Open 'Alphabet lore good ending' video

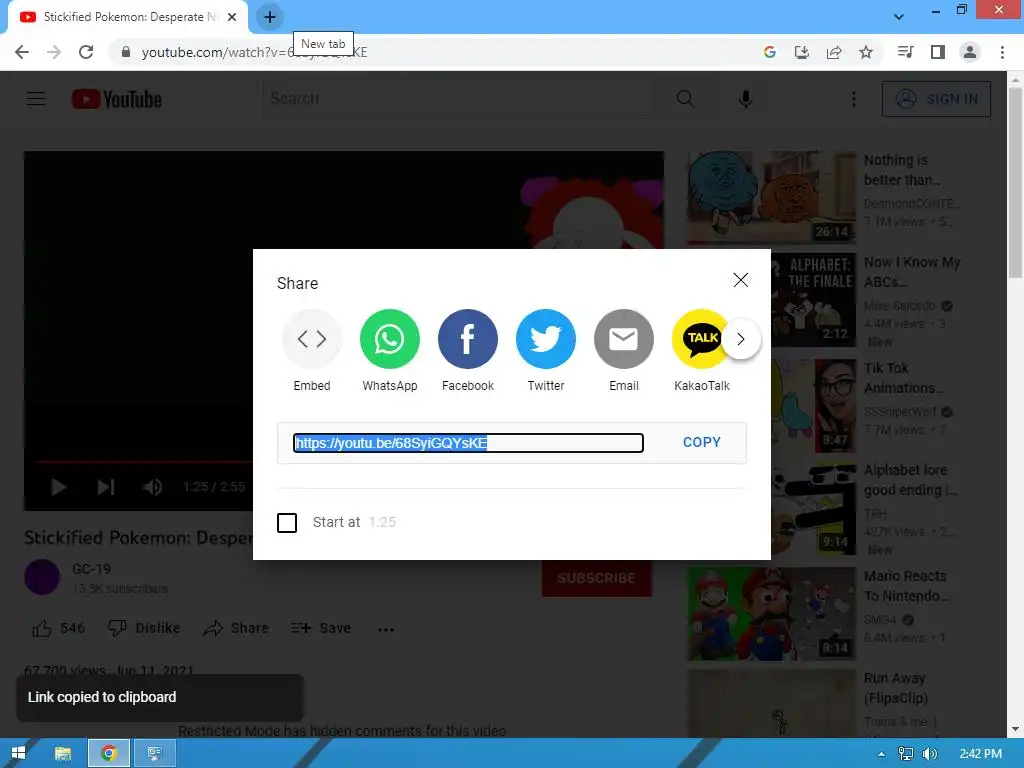[x=911, y=480]
